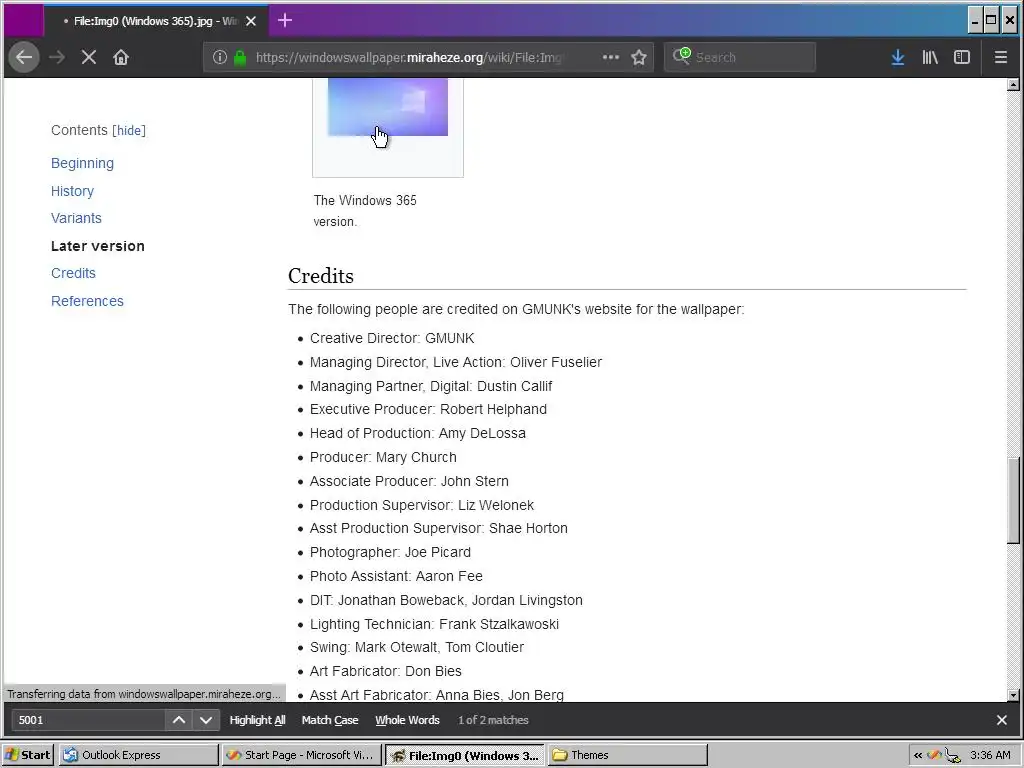The width and height of the screenshot is (1024, 768).
Task: Find next match with down arrow
Action: 206,720
